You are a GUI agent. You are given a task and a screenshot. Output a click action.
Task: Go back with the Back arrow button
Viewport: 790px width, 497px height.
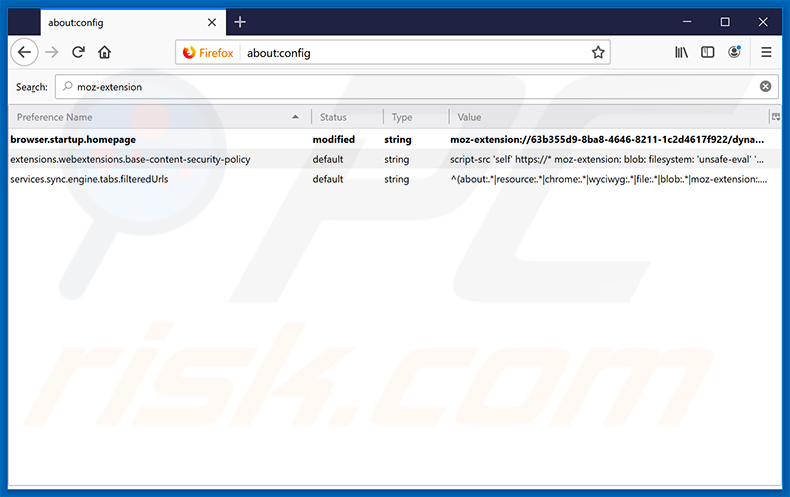pos(24,52)
